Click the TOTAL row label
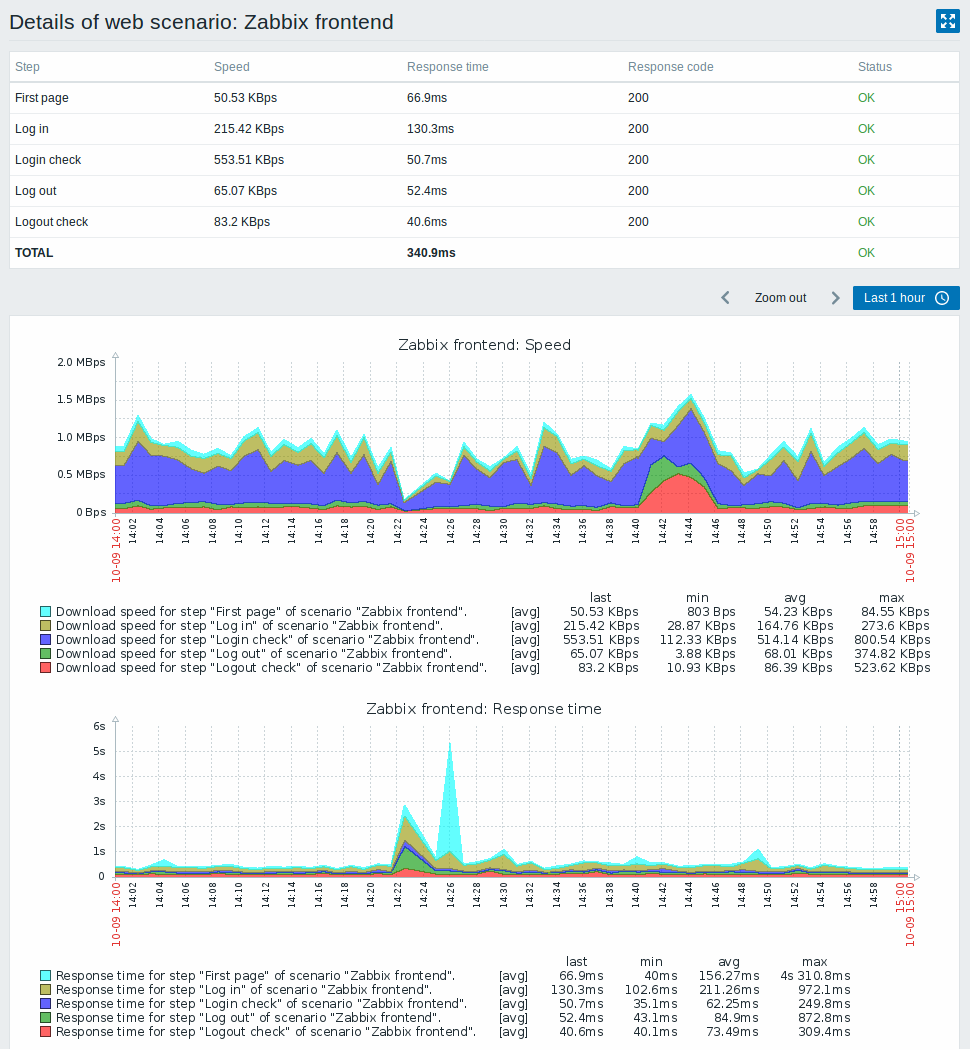The width and height of the screenshot is (970, 1050). coord(33,252)
